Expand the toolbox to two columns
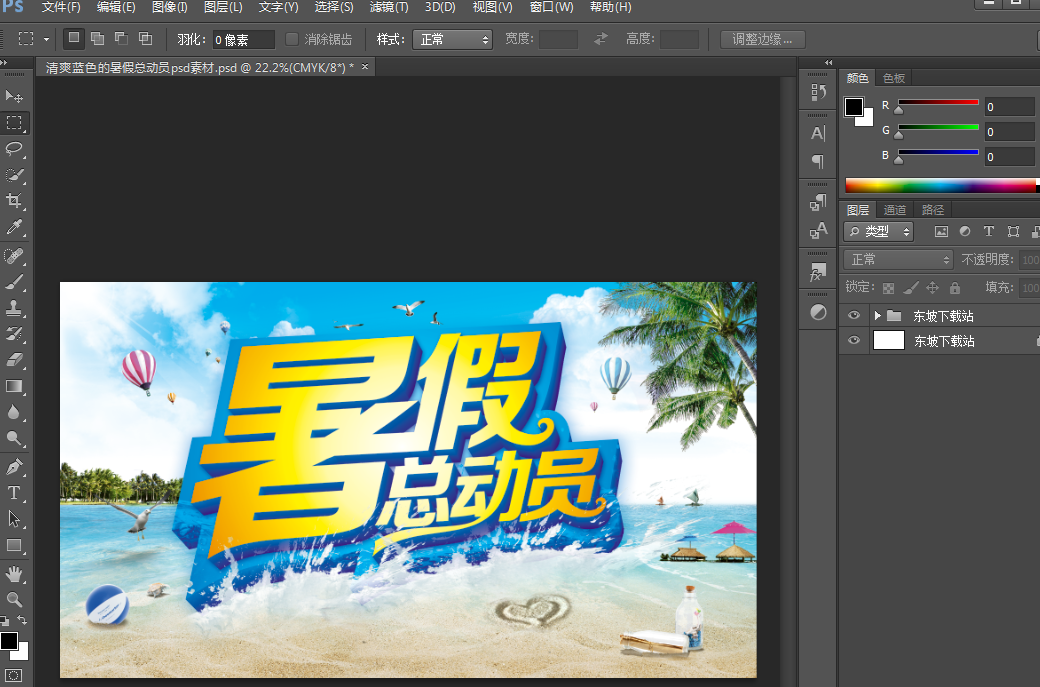The width and height of the screenshot is (1040, 687). tap(4, 62)
